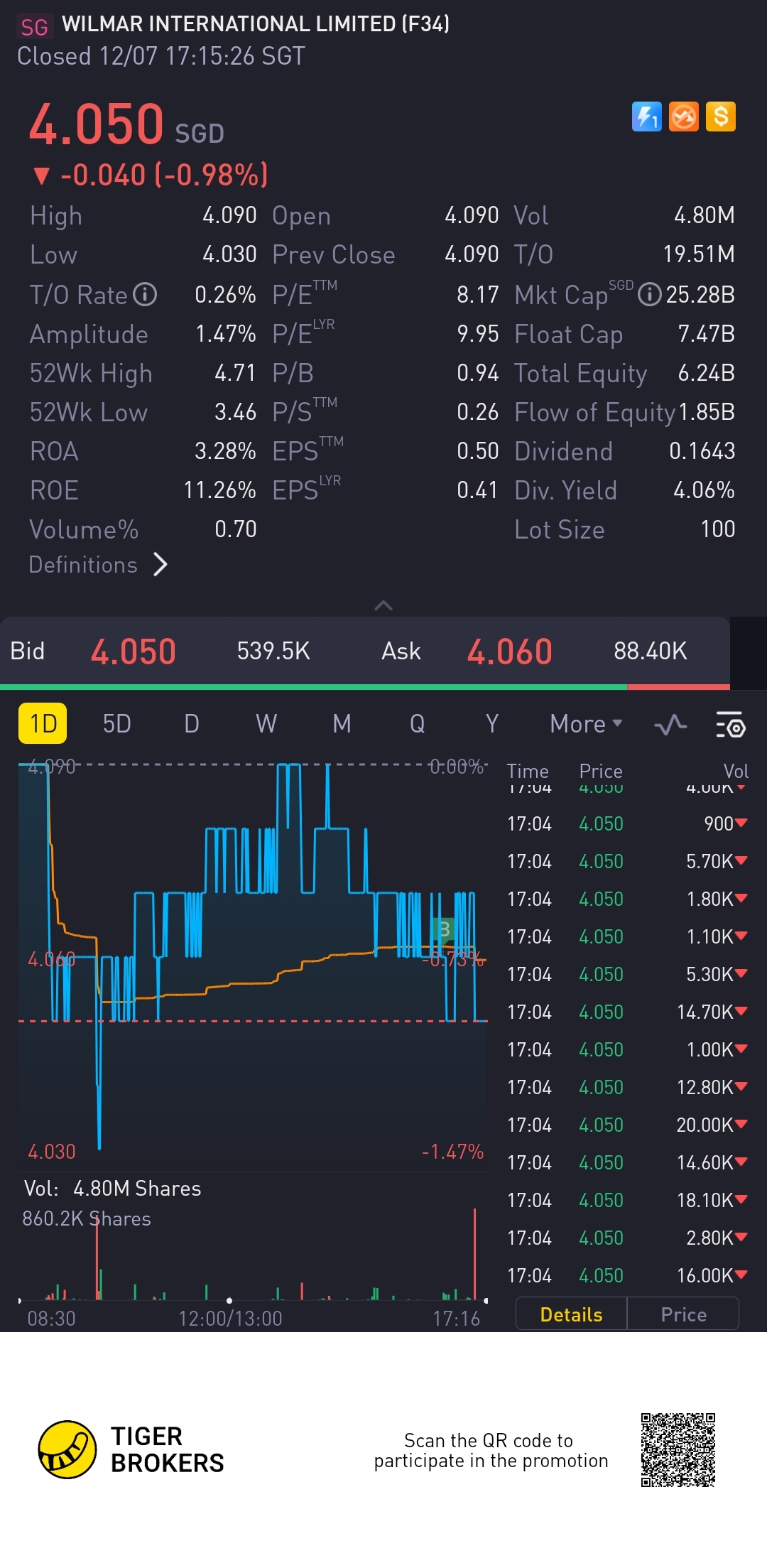The height and width of the screenshot is (1568, 767).
Task: Tap the blue lightning bolt badge
Action: (x=646, y=117)
